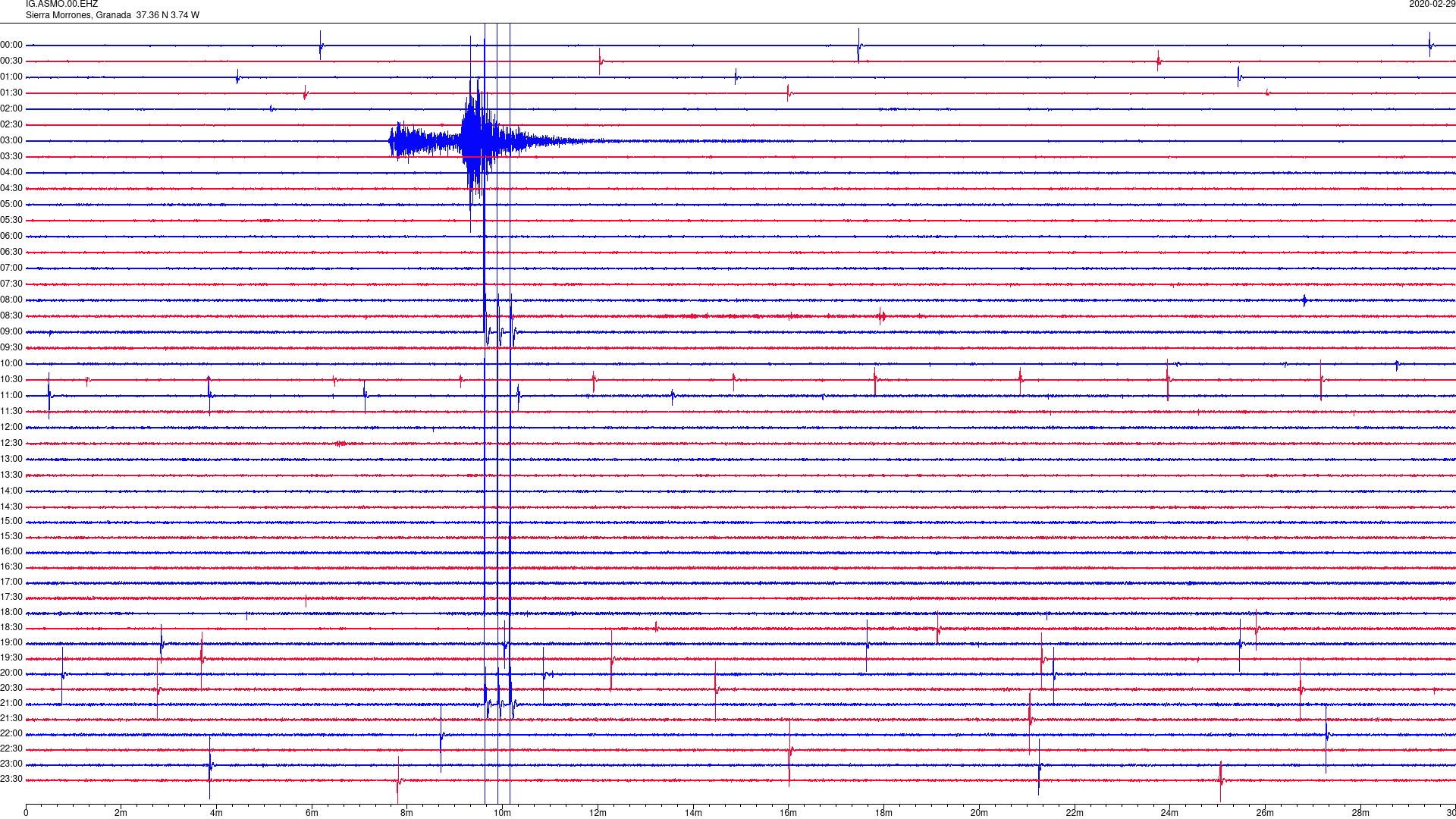1456x819 pixels.
Task: Select the 15:00 trace time label
Action: (11, 522)
